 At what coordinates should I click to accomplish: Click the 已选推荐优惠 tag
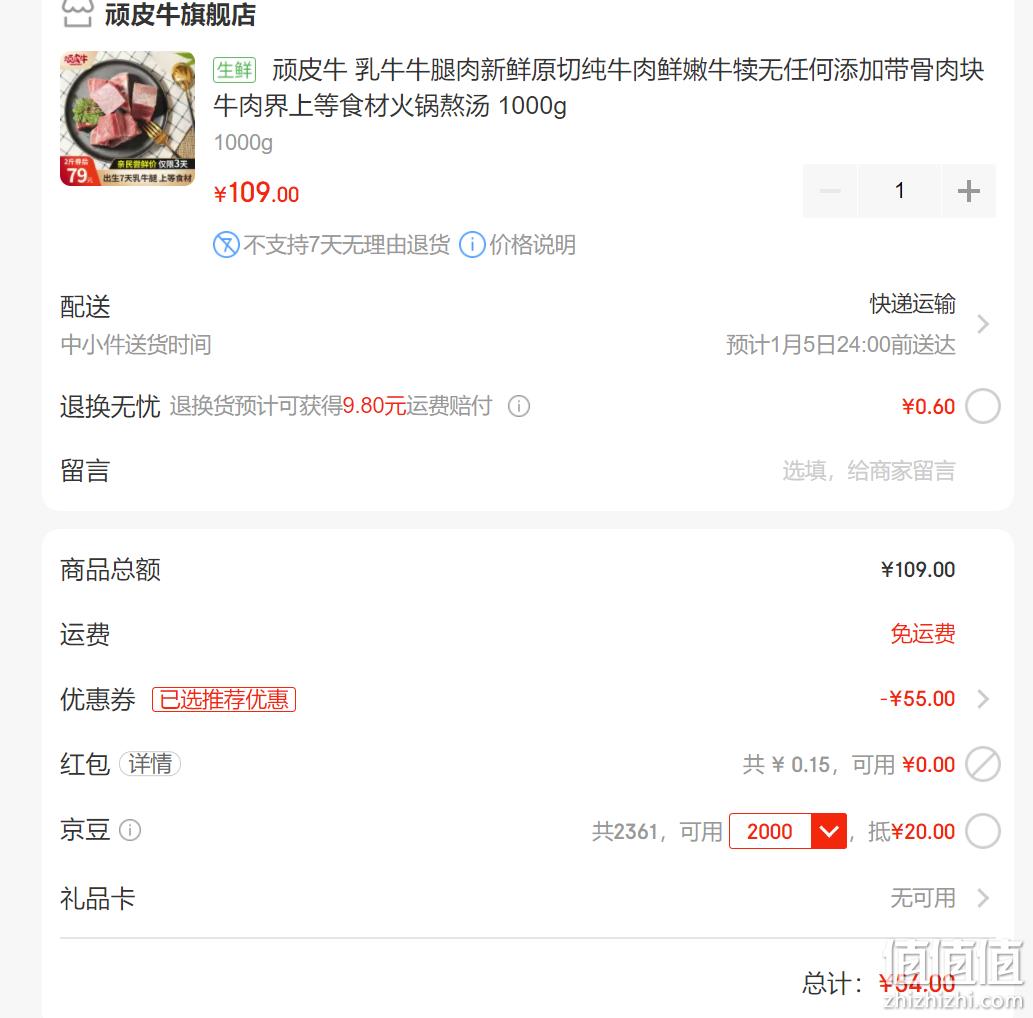coord(224,699)
